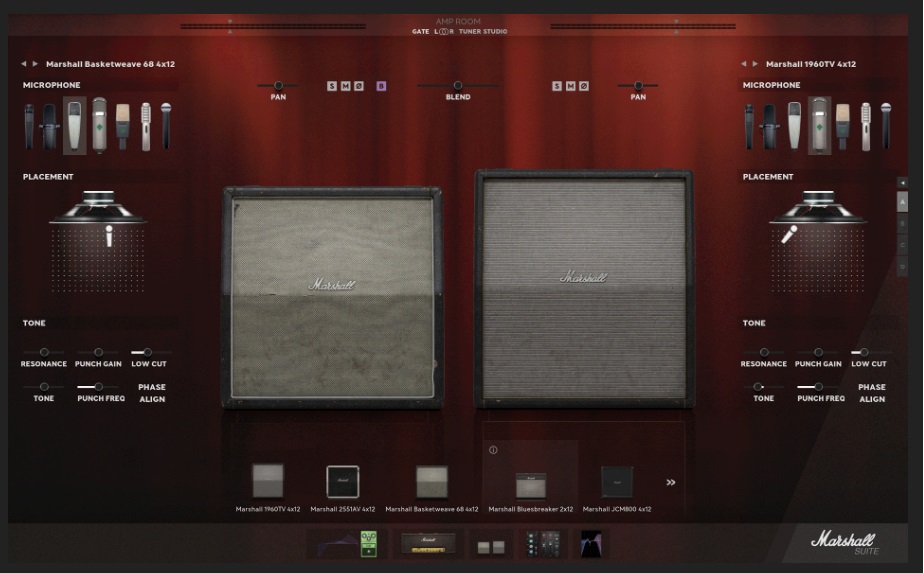Click the BLEND slider
The height and width of the screenshot is (573, 924).
click(458, 85)
